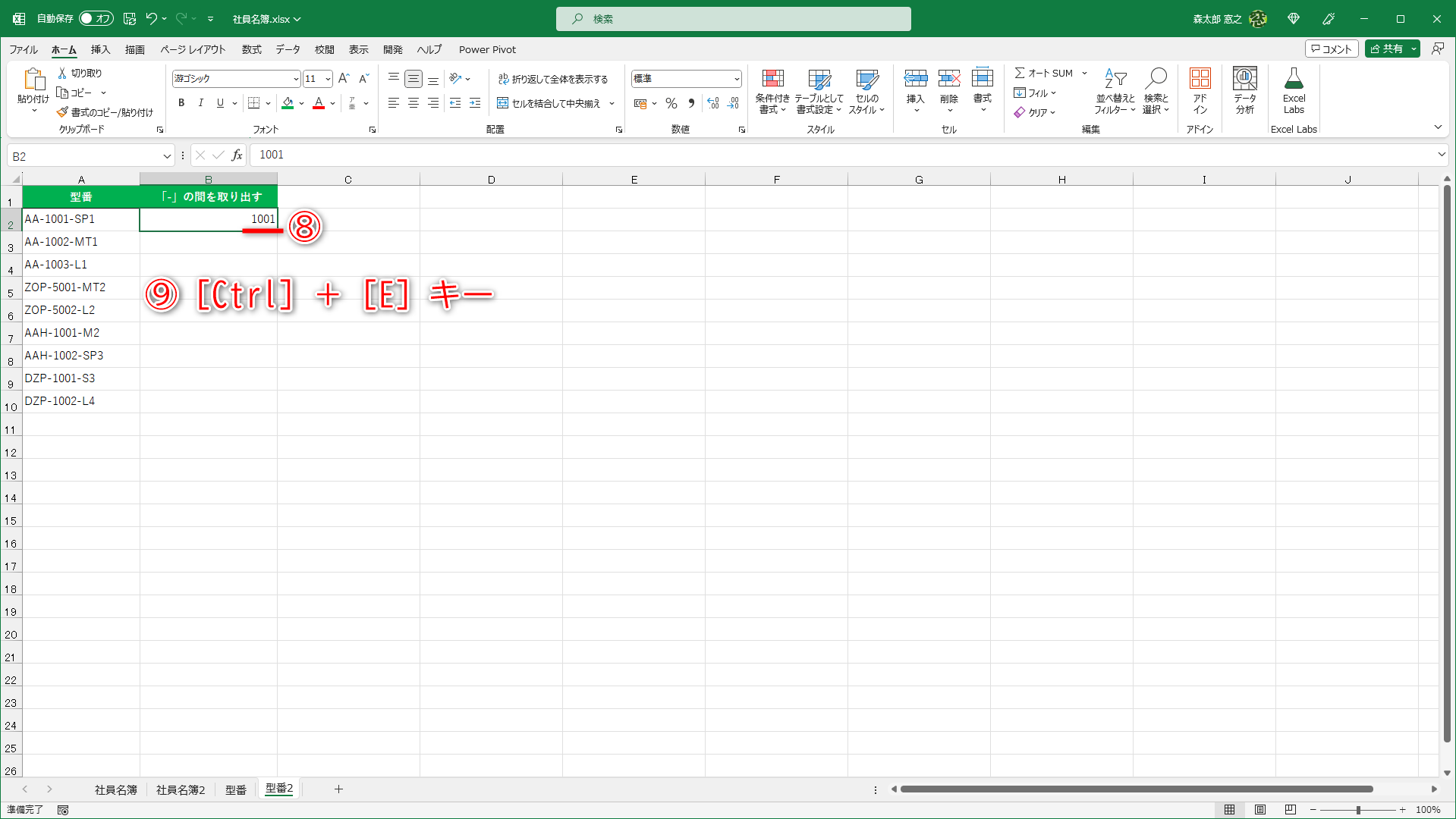Click the fill color paint bucket icon

click(288, 103)
